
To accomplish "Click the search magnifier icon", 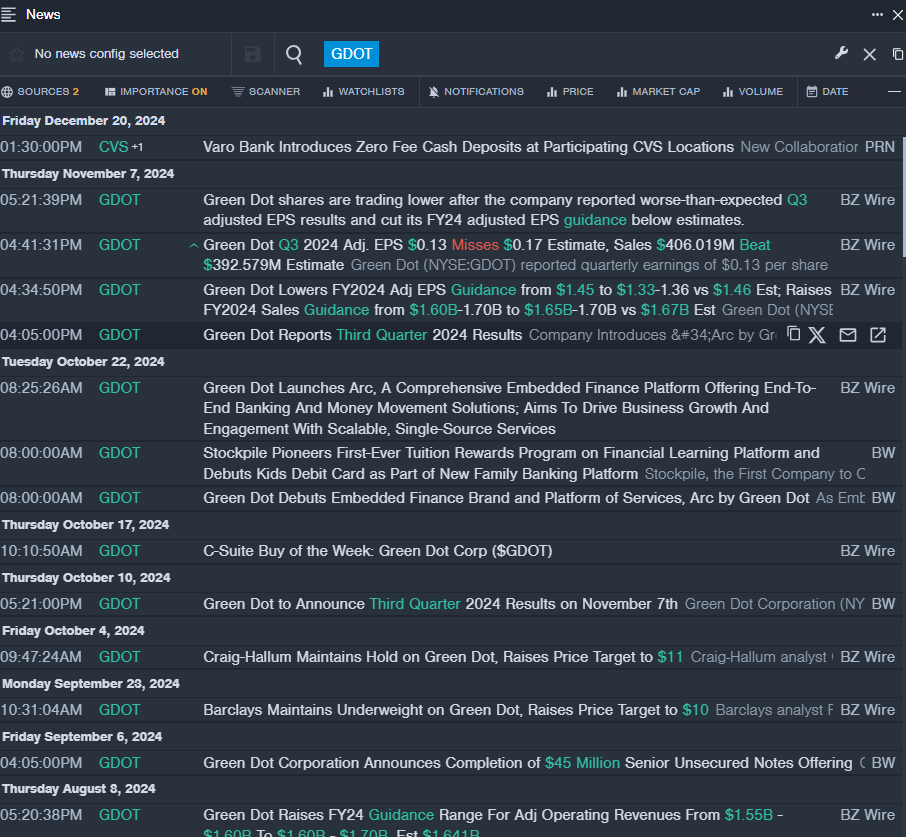I will (x=294, y=54).
